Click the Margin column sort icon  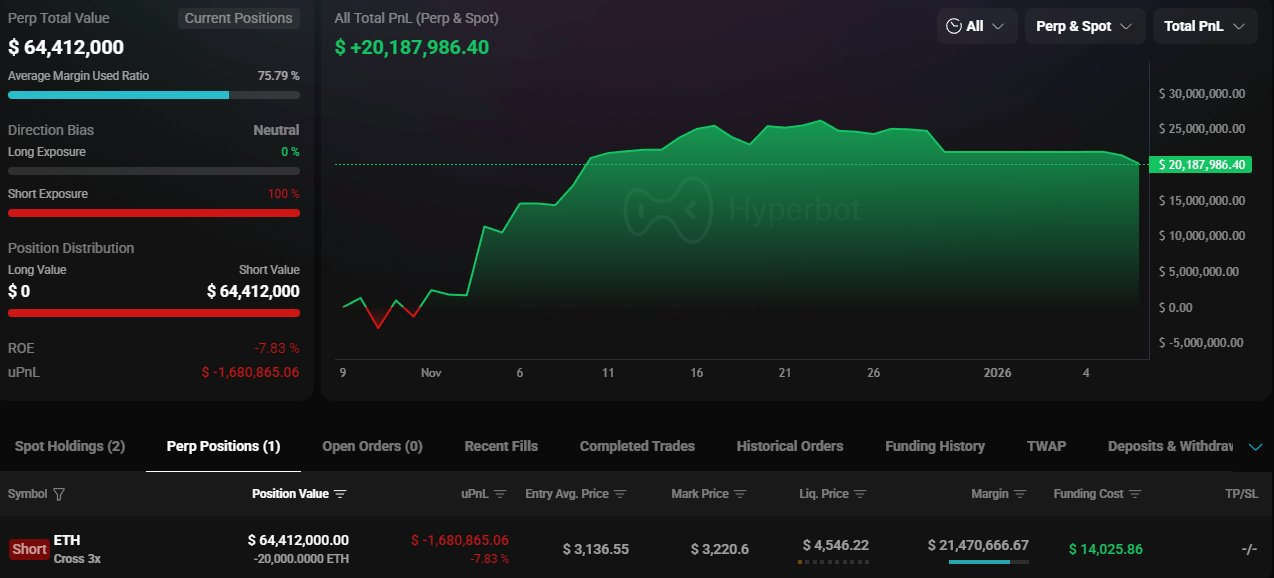(x=1019, y=494)
